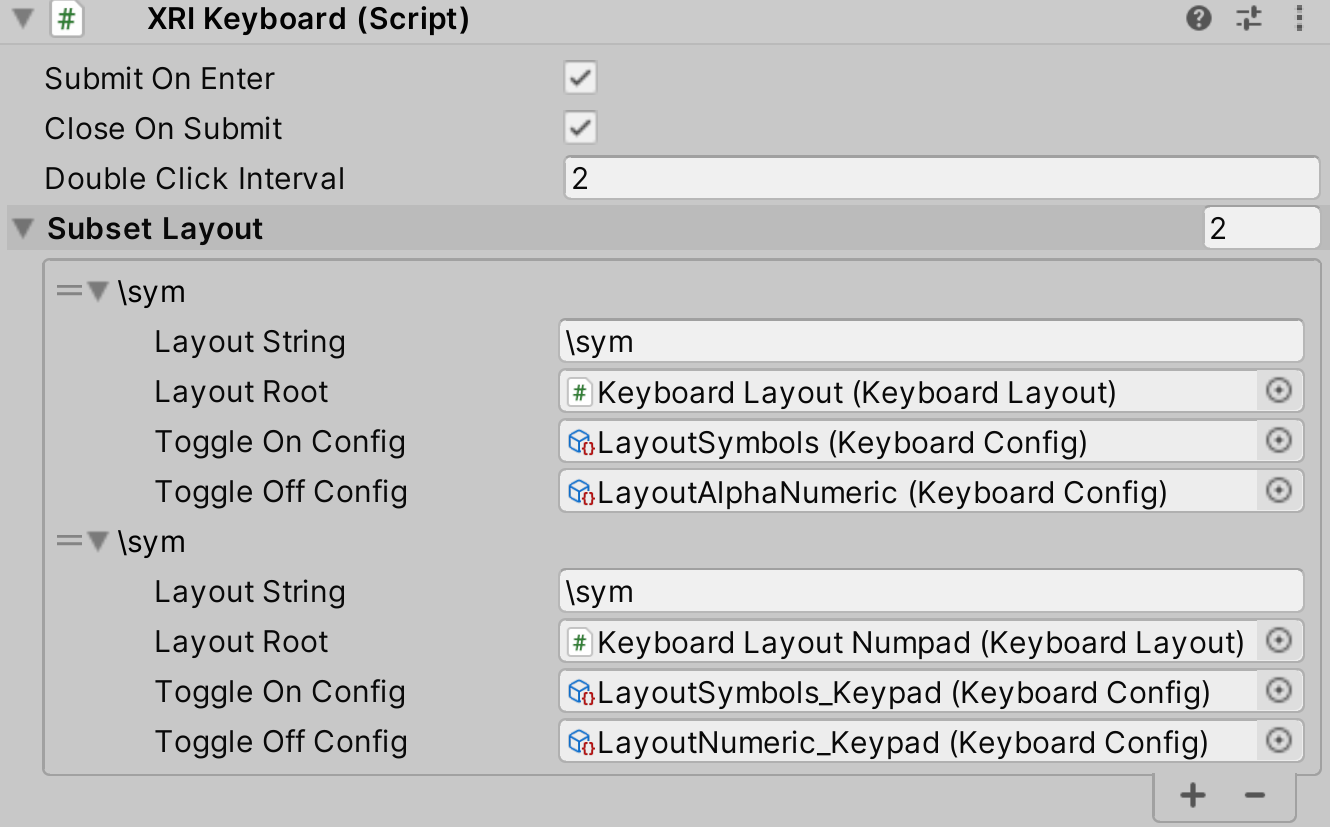The image size is (1330, 827).
Task: Open the three-dot component options menu
Action: (x=1298, y=18)
